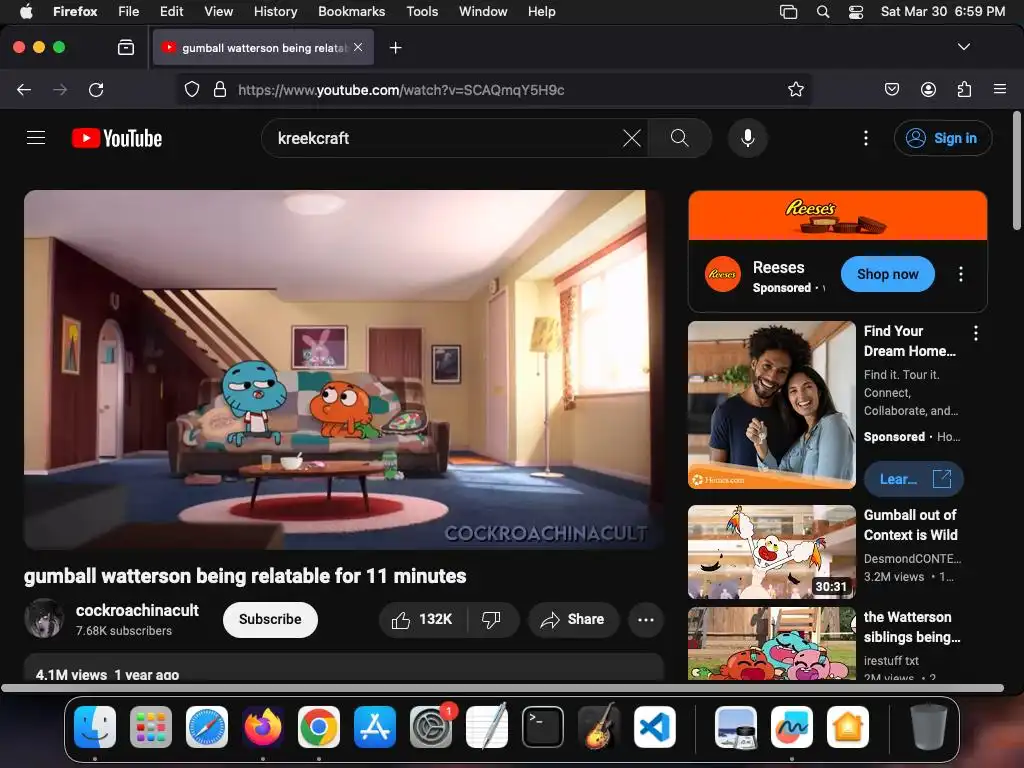The image size is (1024, 768).
Task: Open Firefox account icon in toolbar
Action: click(x=928, y=89)
